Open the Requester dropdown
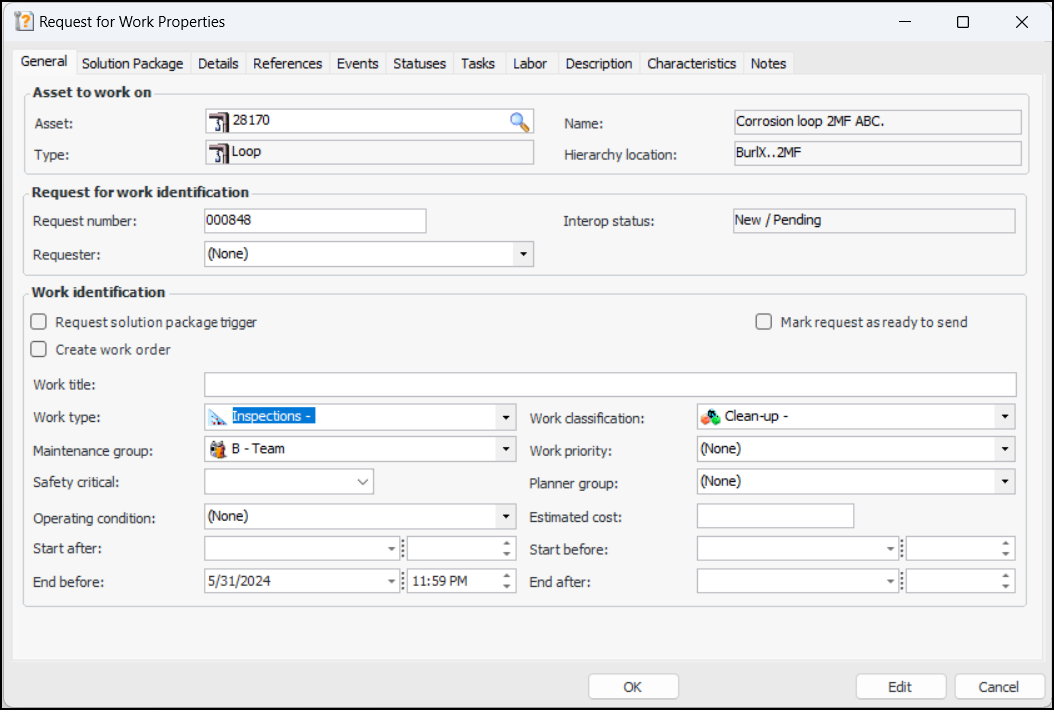This screenshot has height=710, width=1054. (523, 255)
